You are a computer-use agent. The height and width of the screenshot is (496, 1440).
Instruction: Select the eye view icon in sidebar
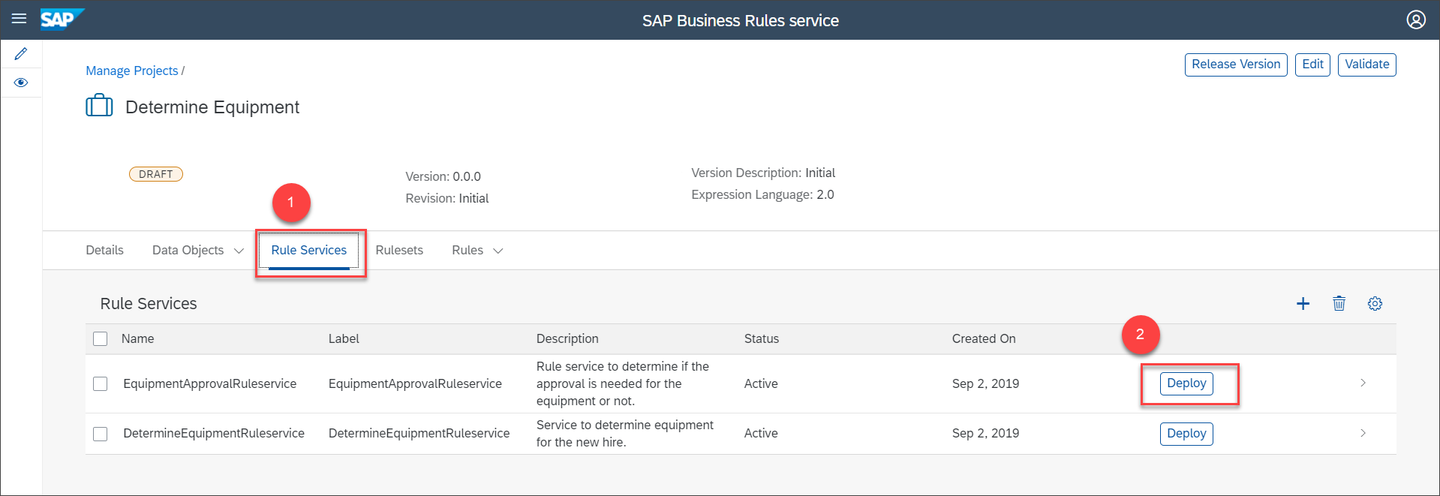(x=21, y=83)
